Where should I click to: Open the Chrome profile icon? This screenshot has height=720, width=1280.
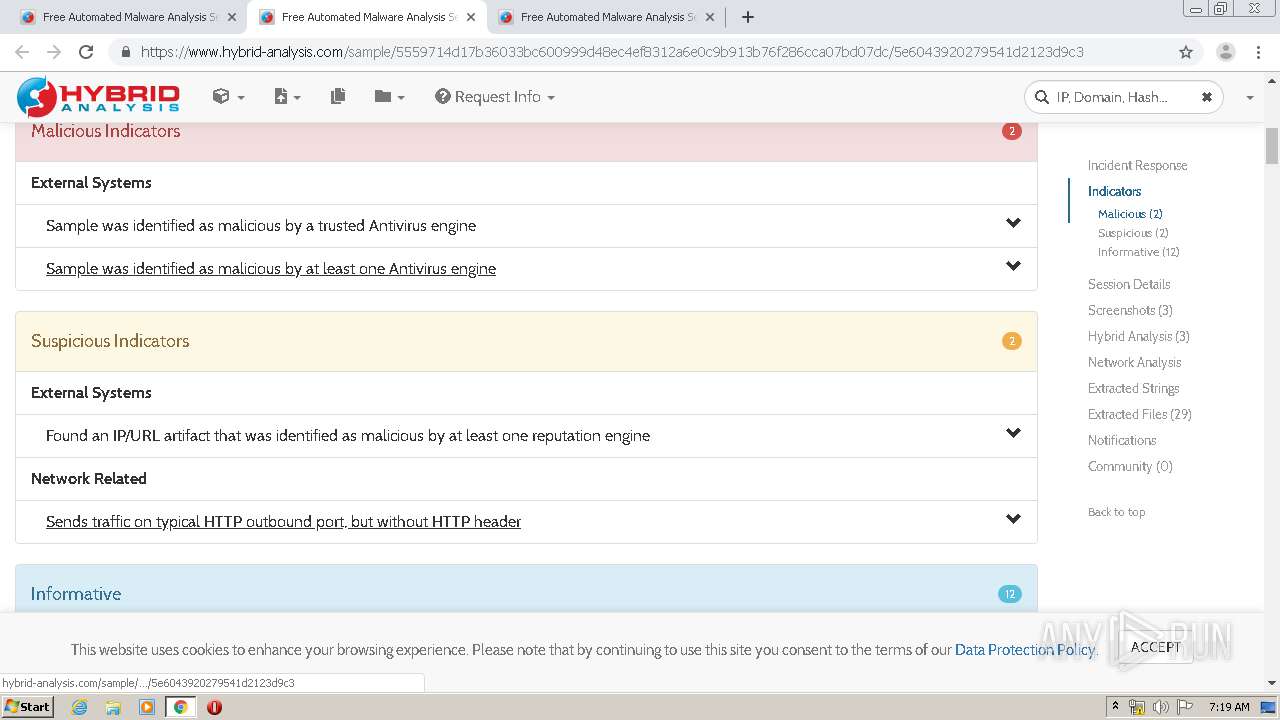[x=1225, y=52]
